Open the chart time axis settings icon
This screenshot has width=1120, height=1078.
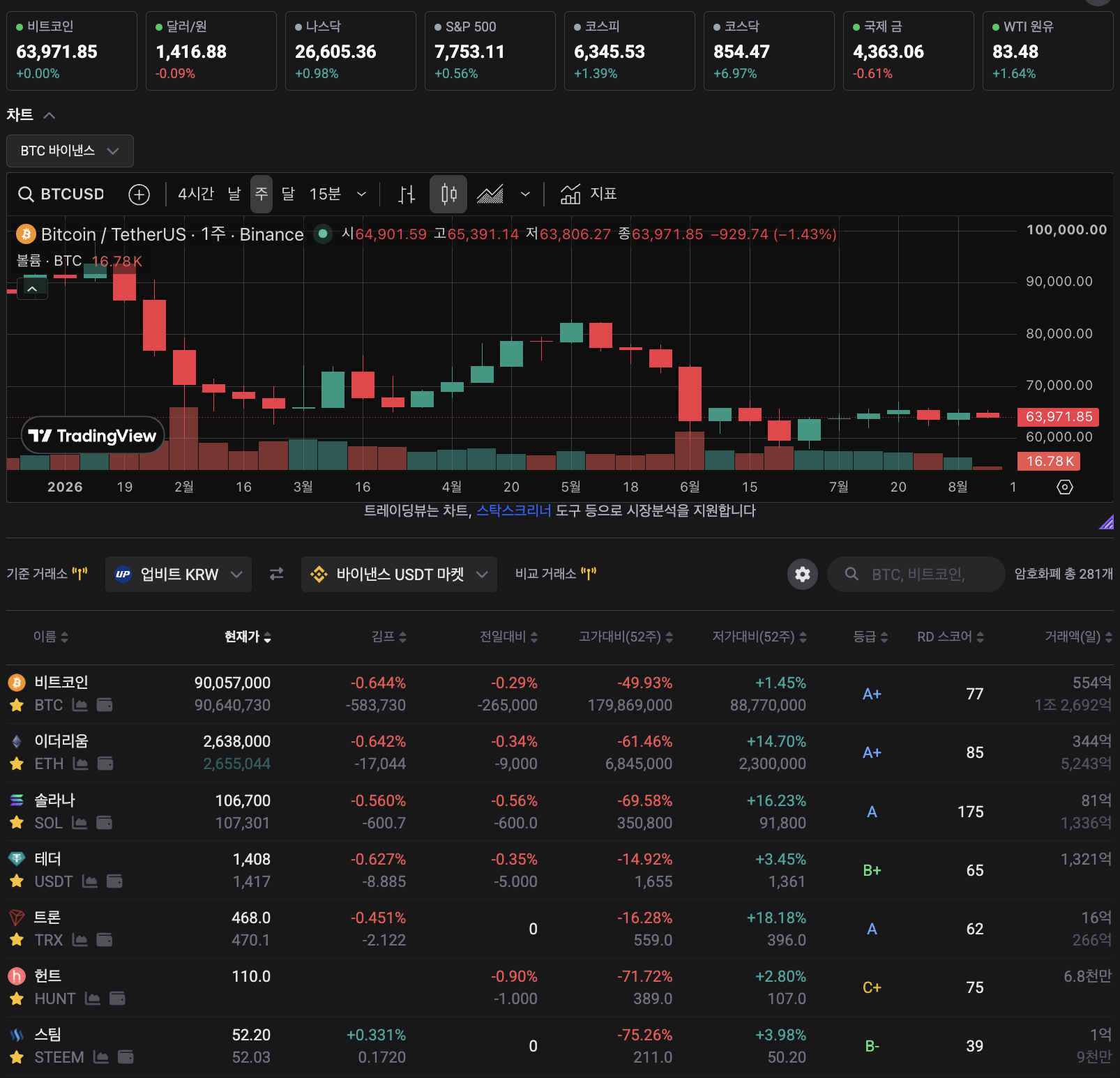pyautogui.click(x=1065, y=487)
